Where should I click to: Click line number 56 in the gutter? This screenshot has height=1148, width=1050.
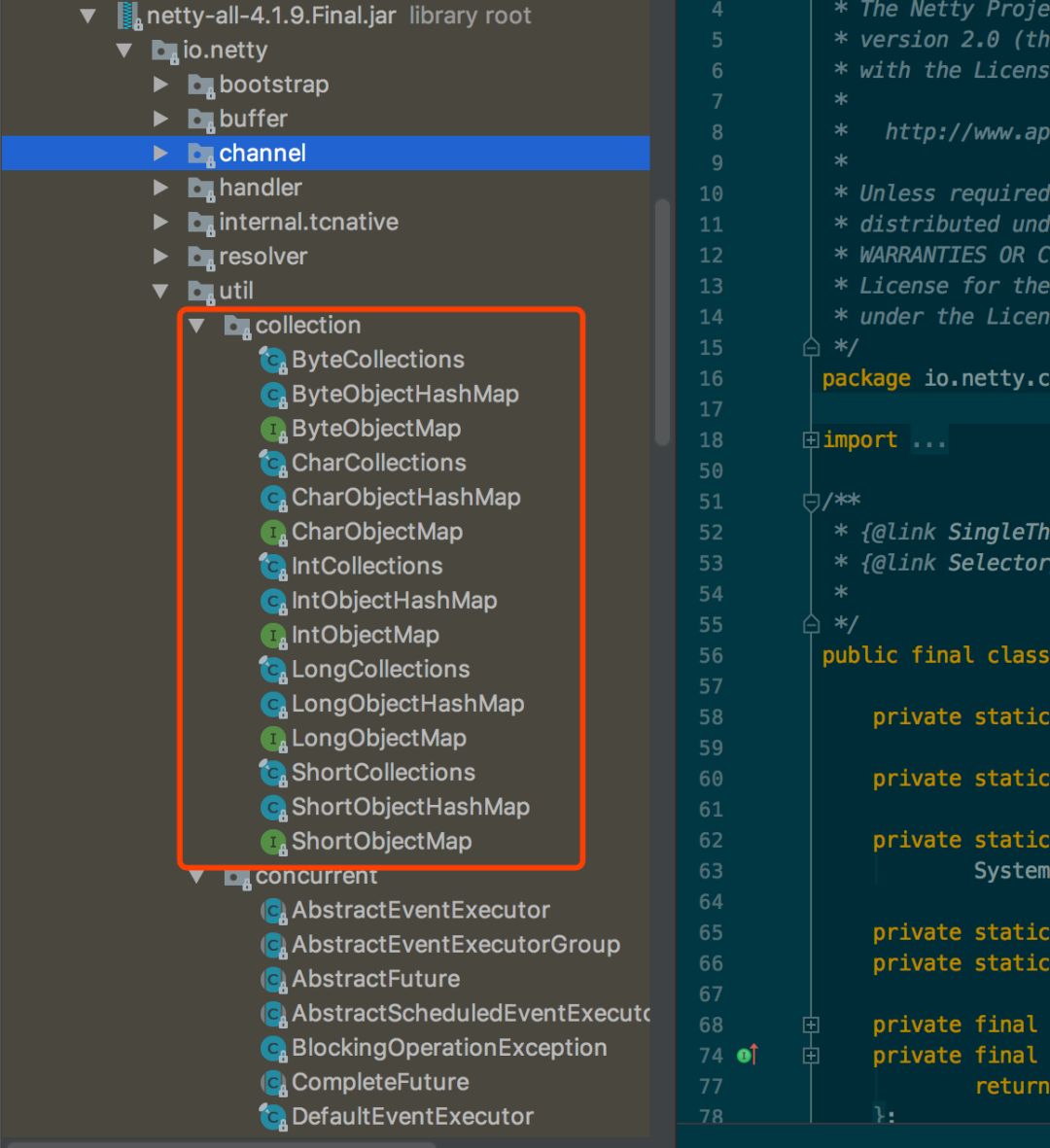(x=711, y=655)
